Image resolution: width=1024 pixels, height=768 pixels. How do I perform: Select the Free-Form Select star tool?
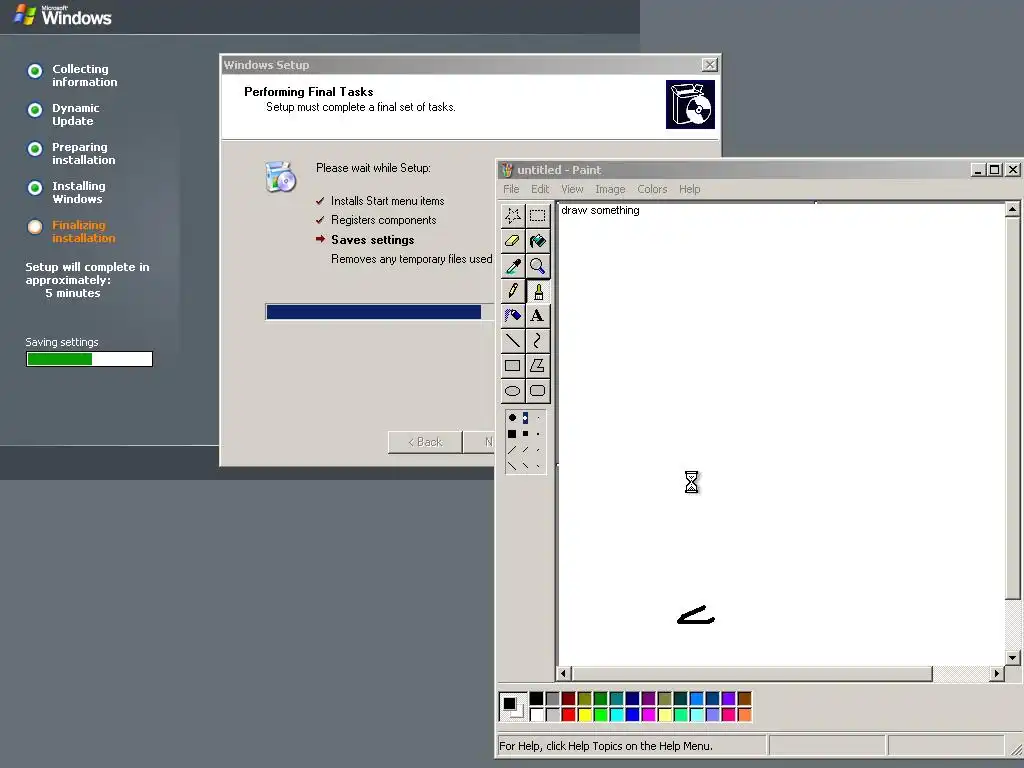pos(513,216)
